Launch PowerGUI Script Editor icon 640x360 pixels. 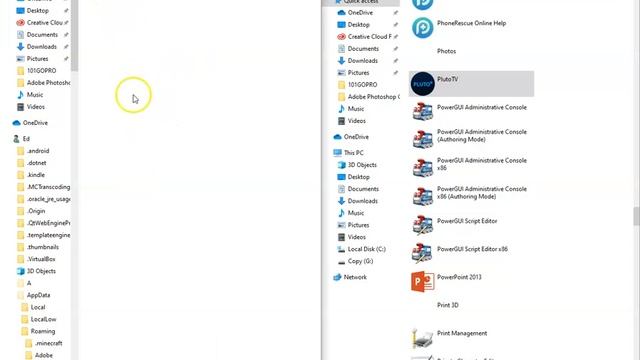point(422,225)
